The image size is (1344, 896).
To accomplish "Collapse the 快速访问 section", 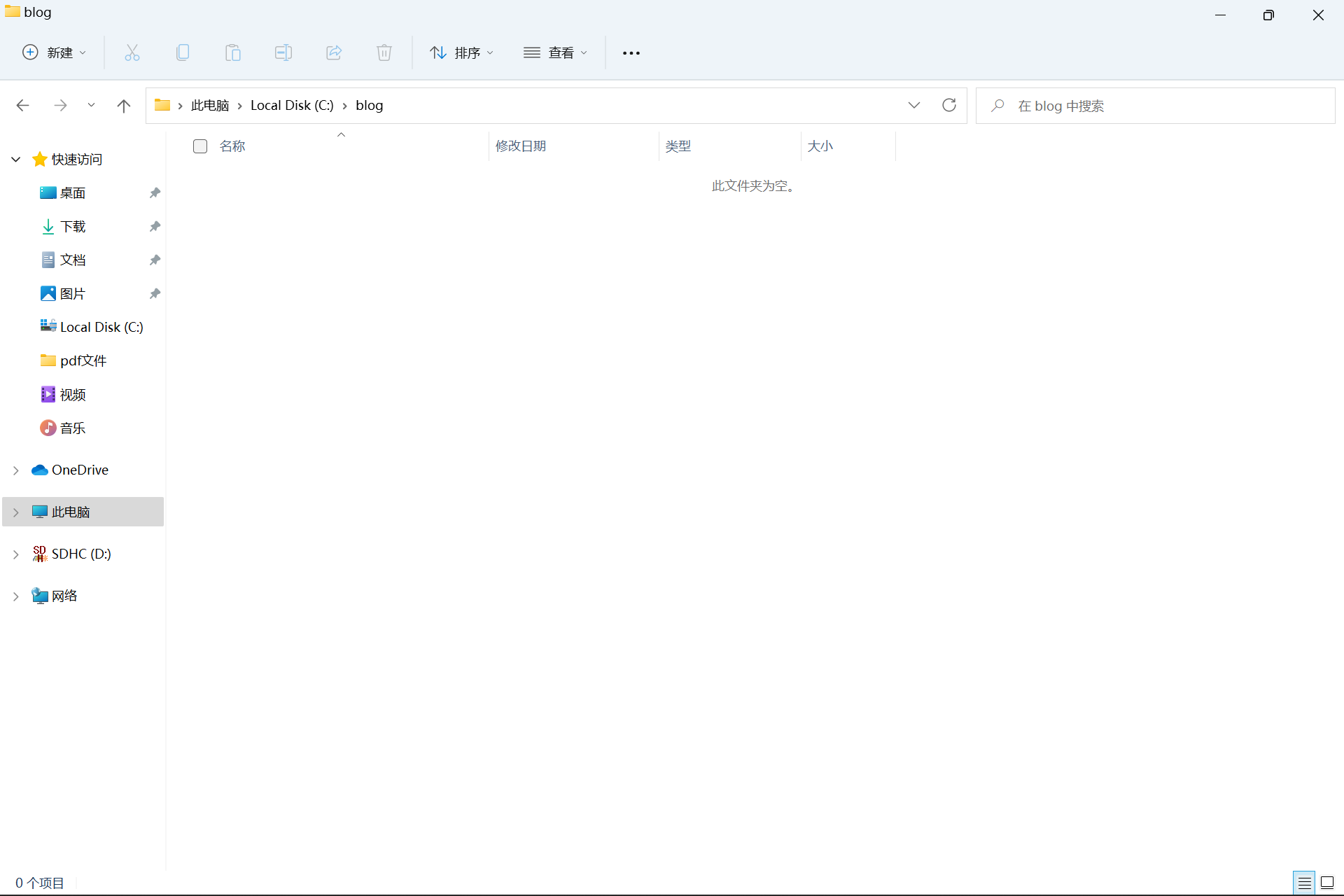I will tap(15, 160).
